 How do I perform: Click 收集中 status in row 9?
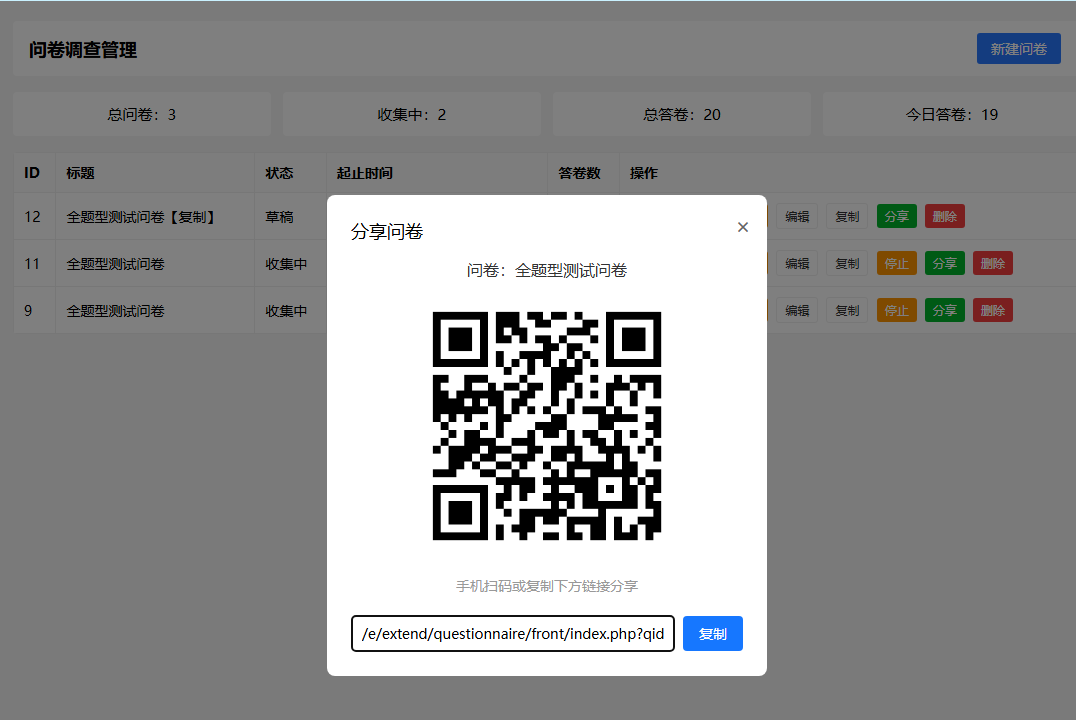click(x=286, y=311)
